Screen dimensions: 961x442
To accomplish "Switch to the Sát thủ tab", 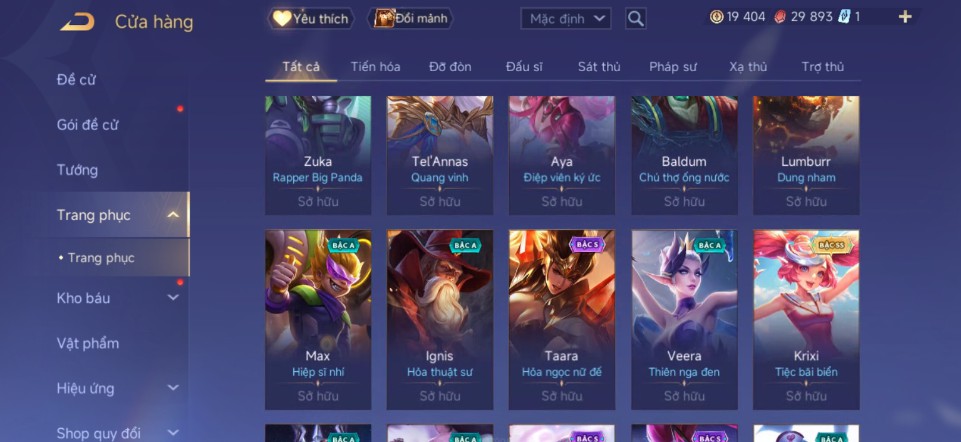I will pos(599,67).
